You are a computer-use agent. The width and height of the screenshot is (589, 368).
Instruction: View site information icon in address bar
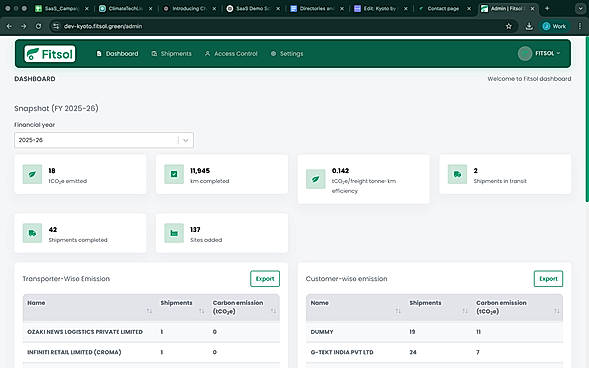click(x=56, y=26)
